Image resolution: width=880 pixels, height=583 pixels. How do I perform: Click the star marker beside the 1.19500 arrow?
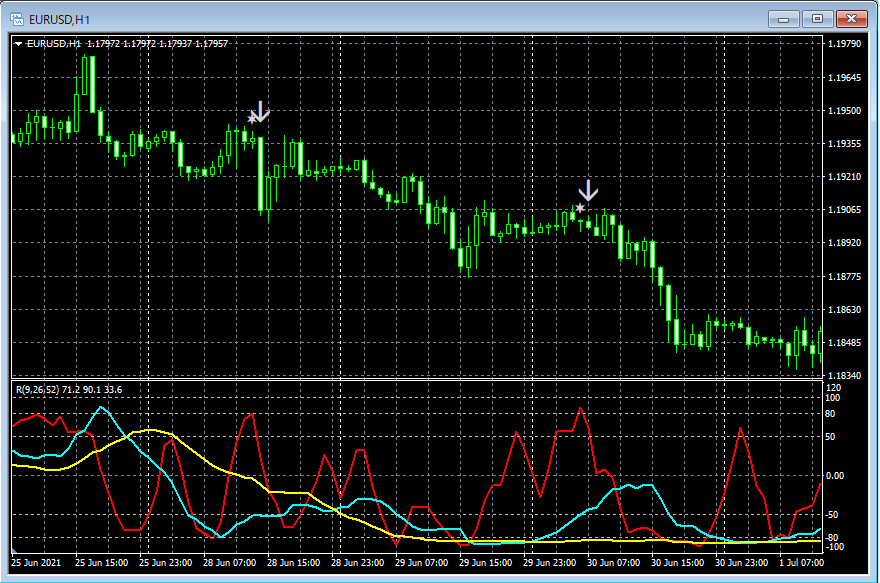coord(251,119)
